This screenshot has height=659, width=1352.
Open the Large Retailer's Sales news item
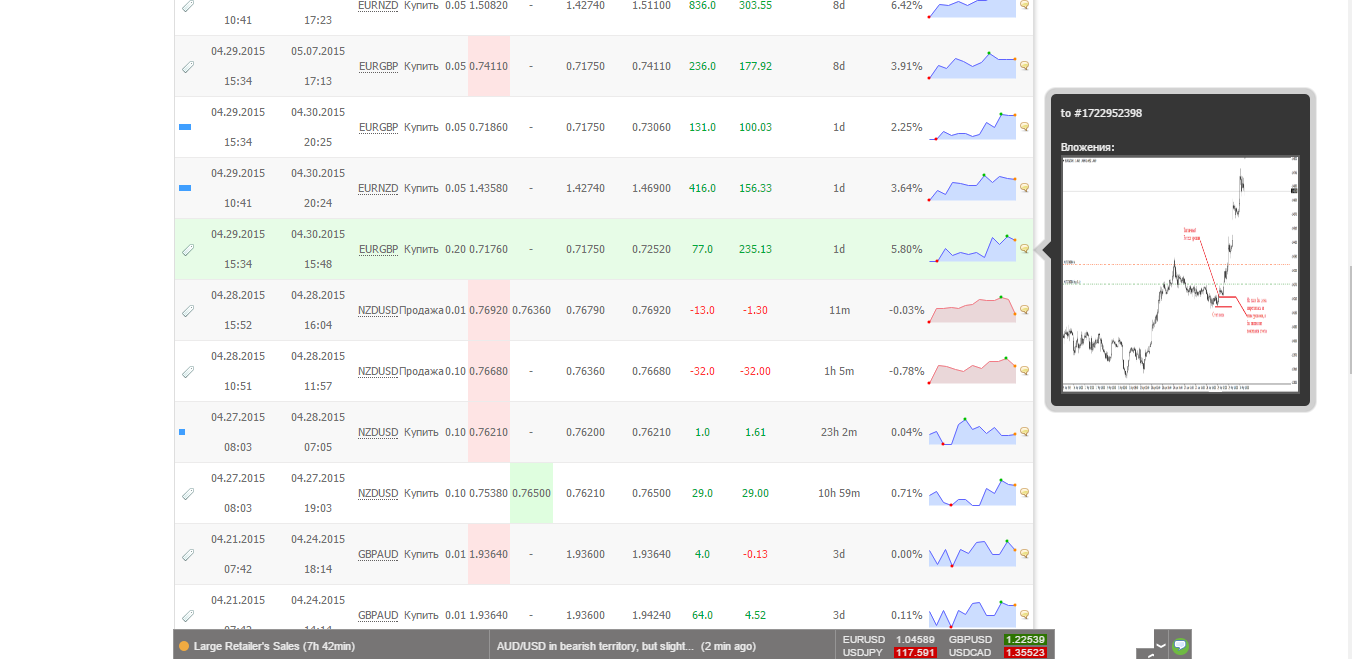tap(275, 646)
